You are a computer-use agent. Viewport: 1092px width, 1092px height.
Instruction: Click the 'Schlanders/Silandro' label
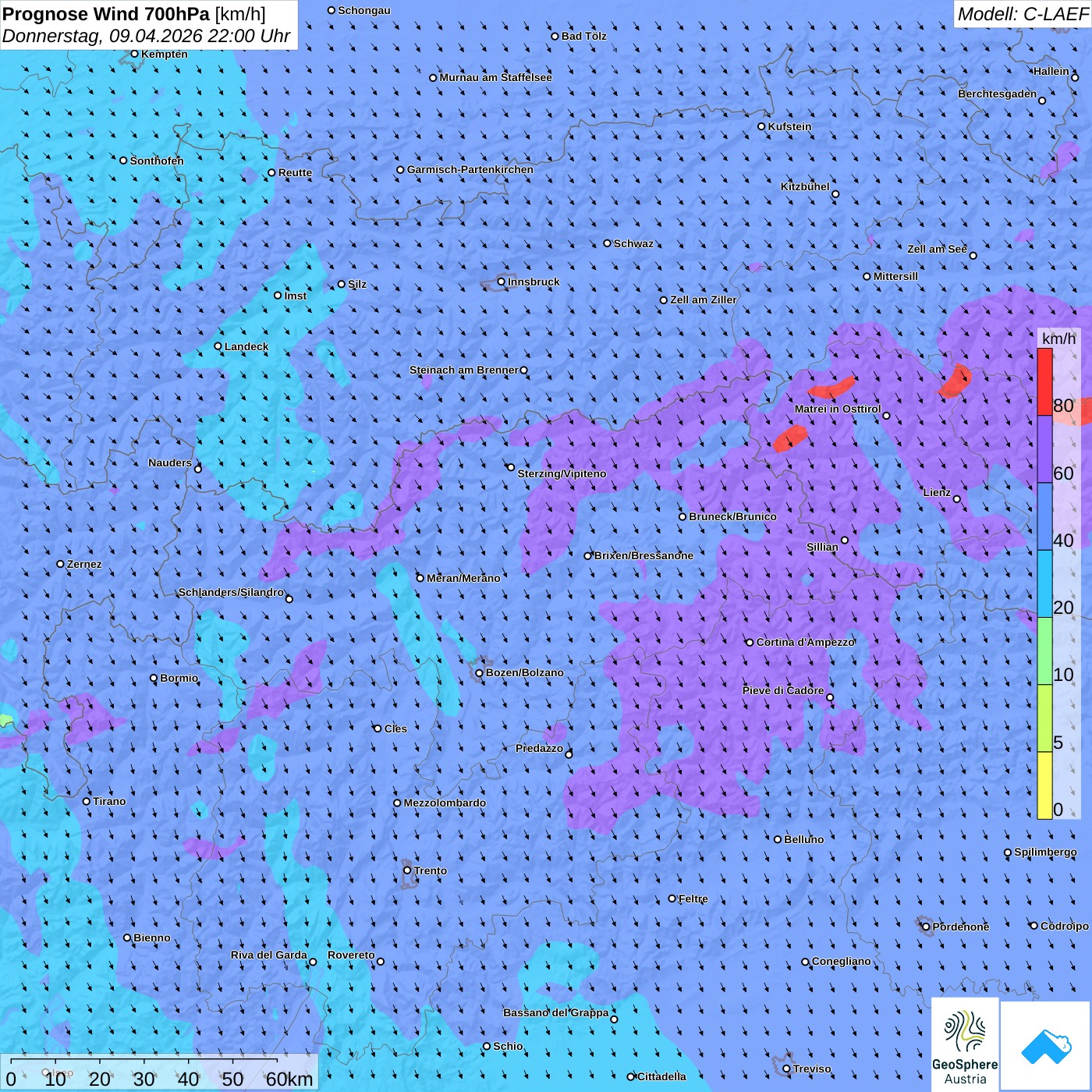pos(231,592)
